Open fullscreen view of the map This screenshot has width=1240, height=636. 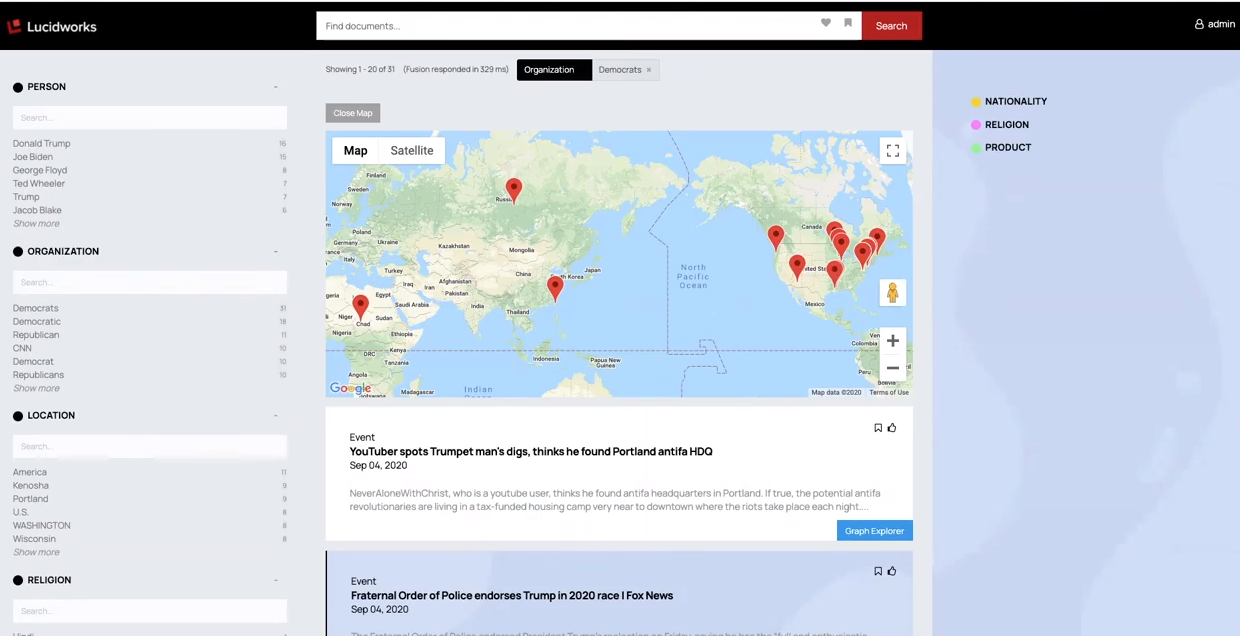(892, 150)
